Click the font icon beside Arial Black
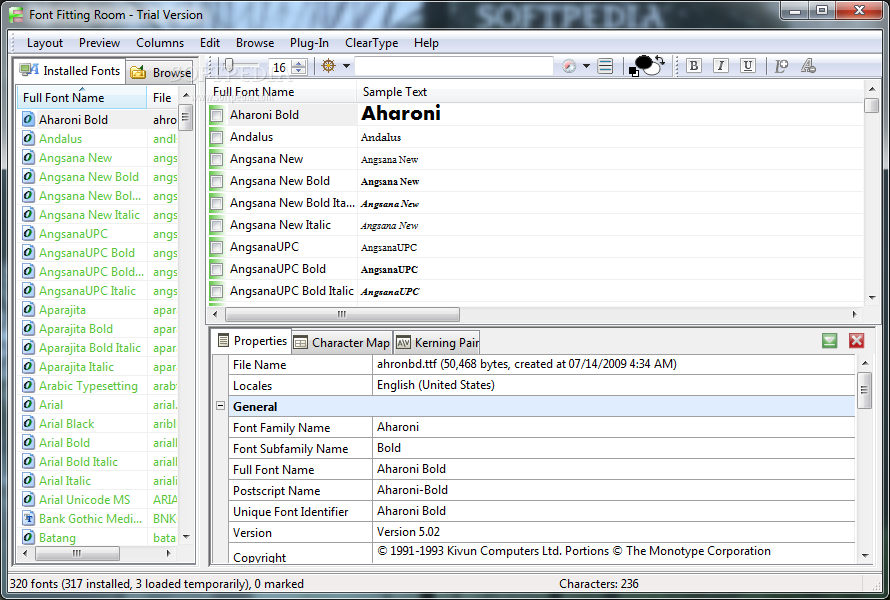The image size is (890, 600). click(28, 423)
